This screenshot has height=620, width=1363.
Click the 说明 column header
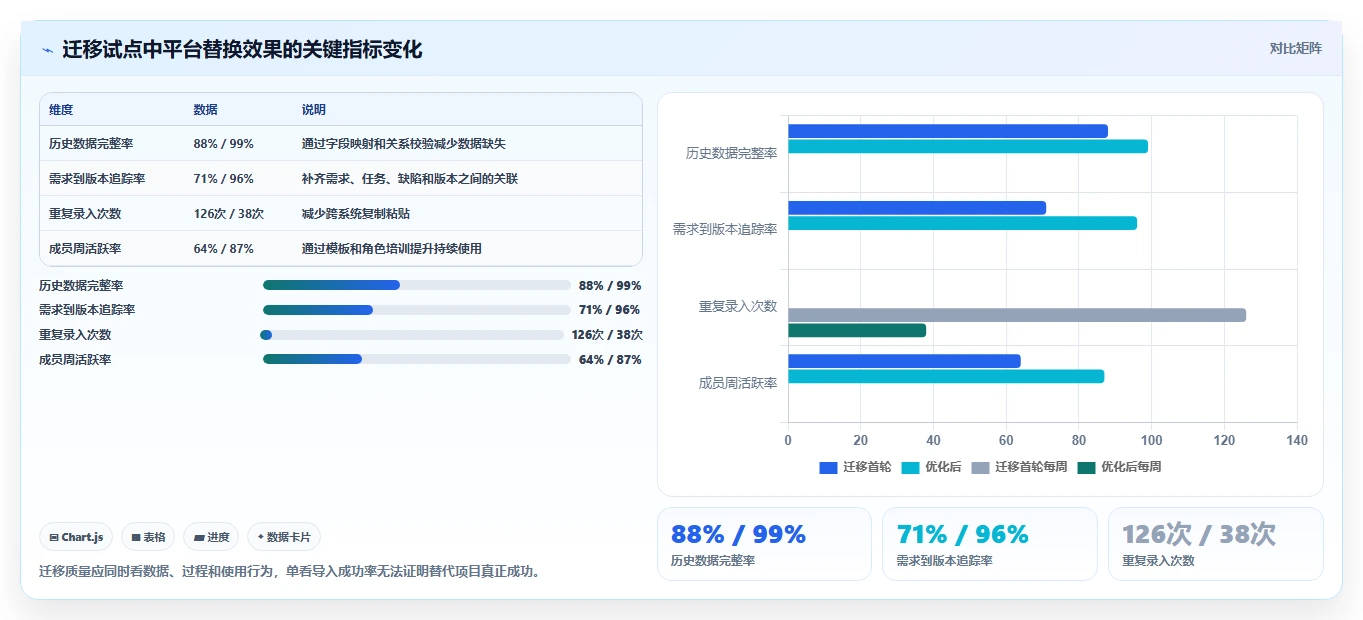tap(314, 110)
